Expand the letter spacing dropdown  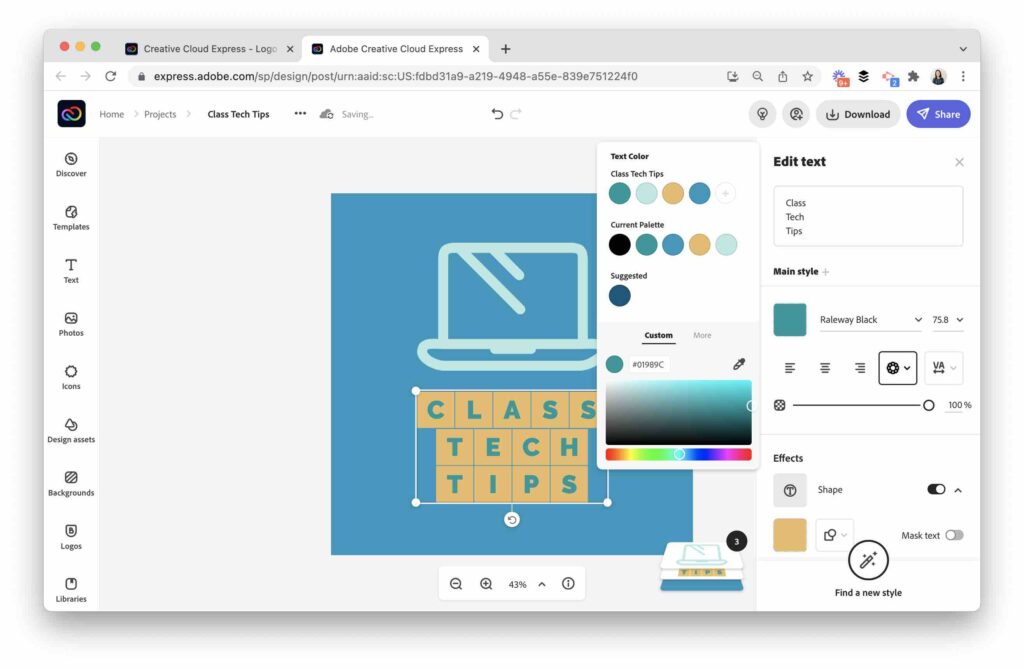point(944,367)
